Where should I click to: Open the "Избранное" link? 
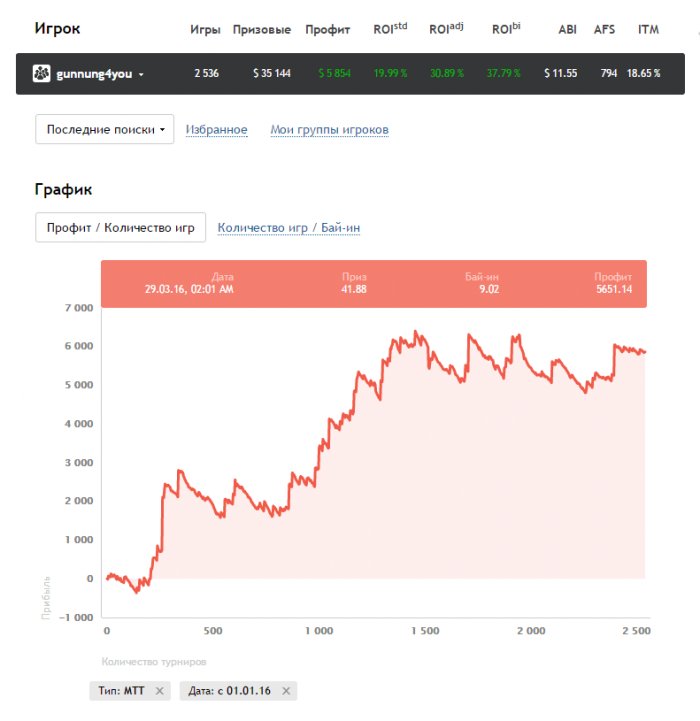click(216, 130)
